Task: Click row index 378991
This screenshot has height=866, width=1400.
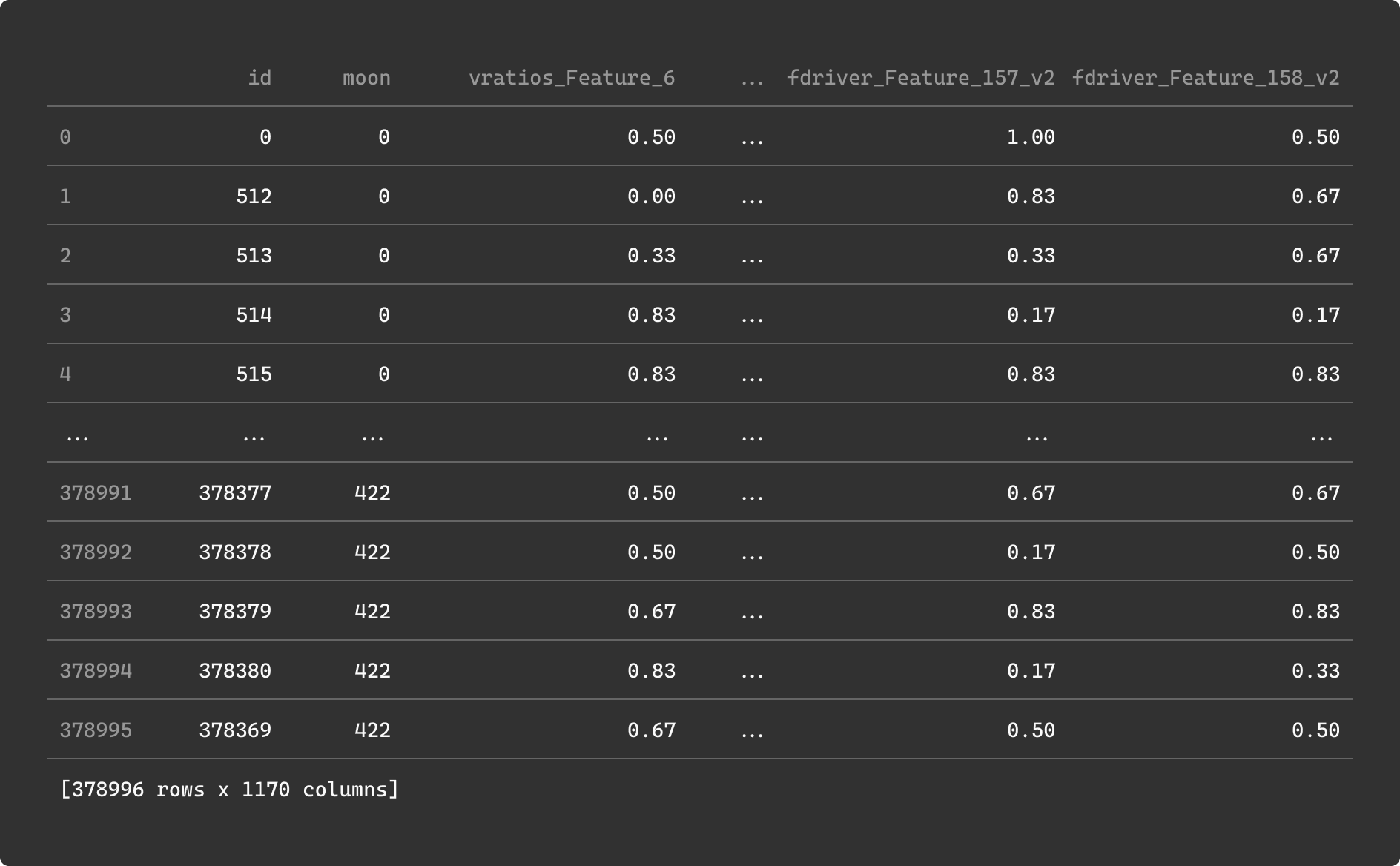Action: tap(96, 493)
